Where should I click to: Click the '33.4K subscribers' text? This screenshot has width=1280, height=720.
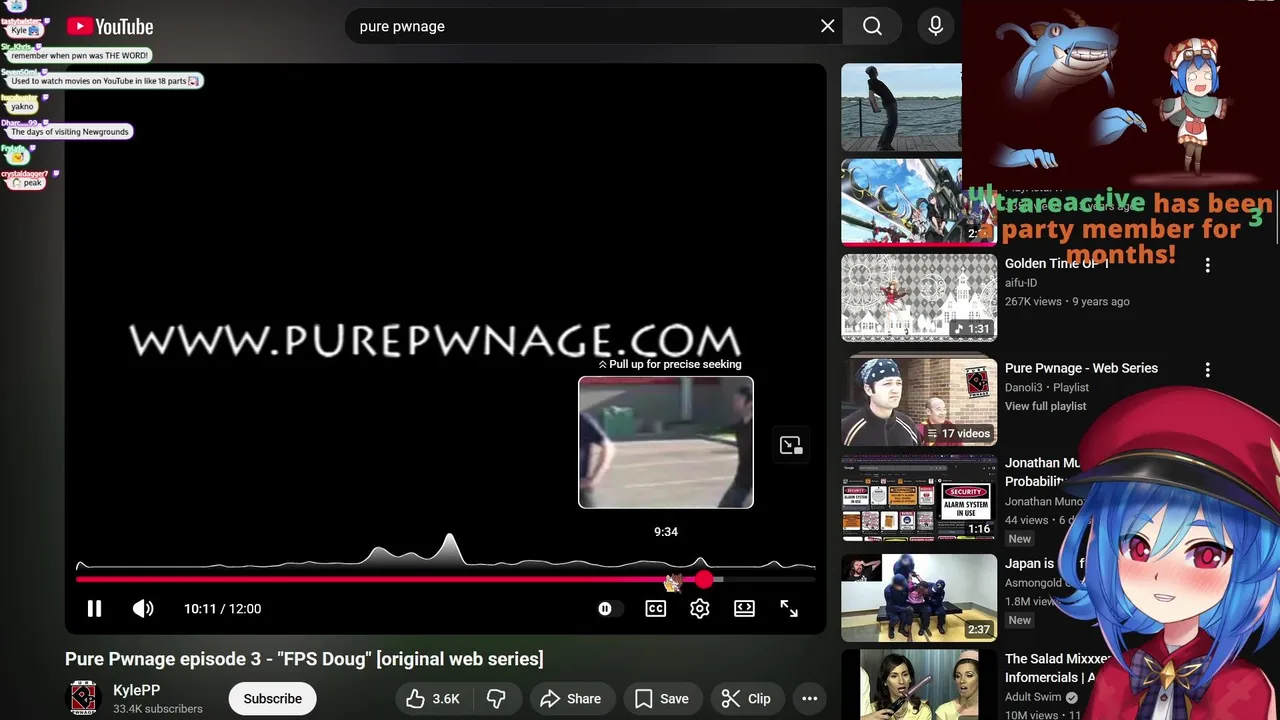(x=158, y=709)
